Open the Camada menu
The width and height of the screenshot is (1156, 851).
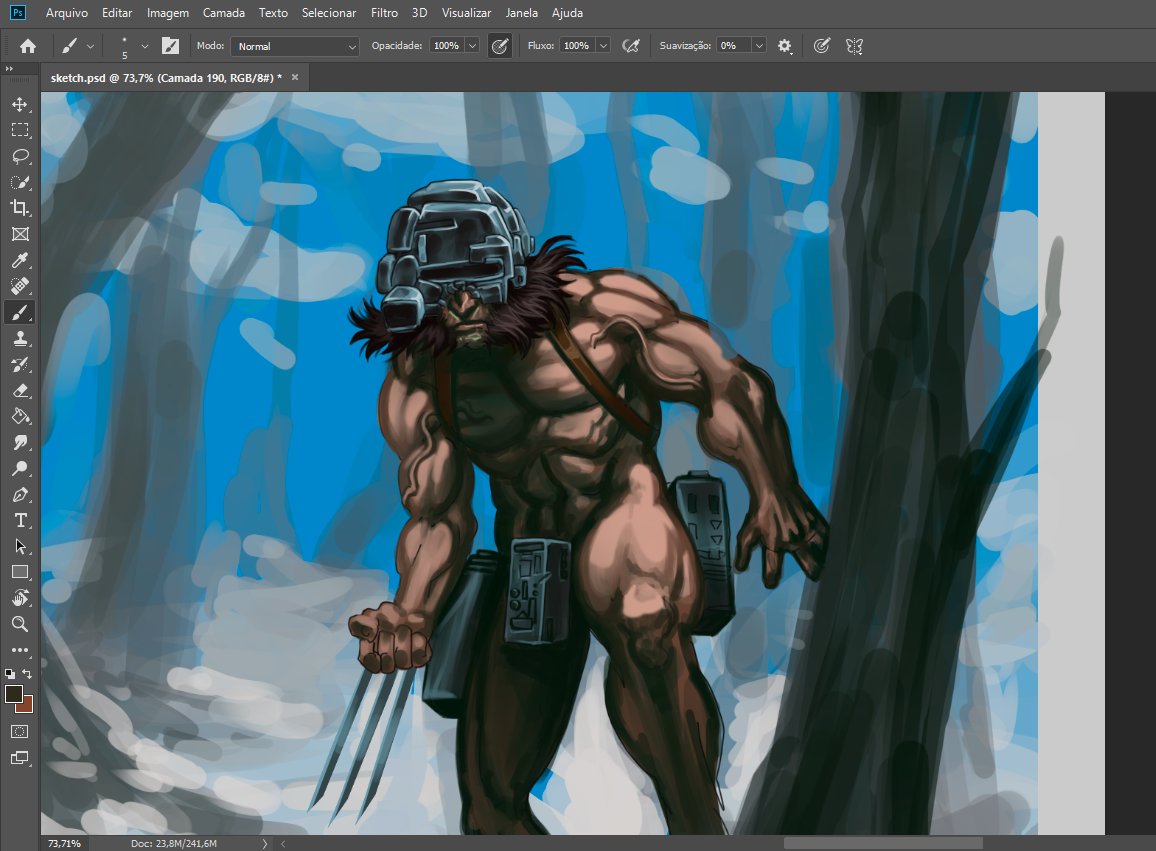point(223,13)
